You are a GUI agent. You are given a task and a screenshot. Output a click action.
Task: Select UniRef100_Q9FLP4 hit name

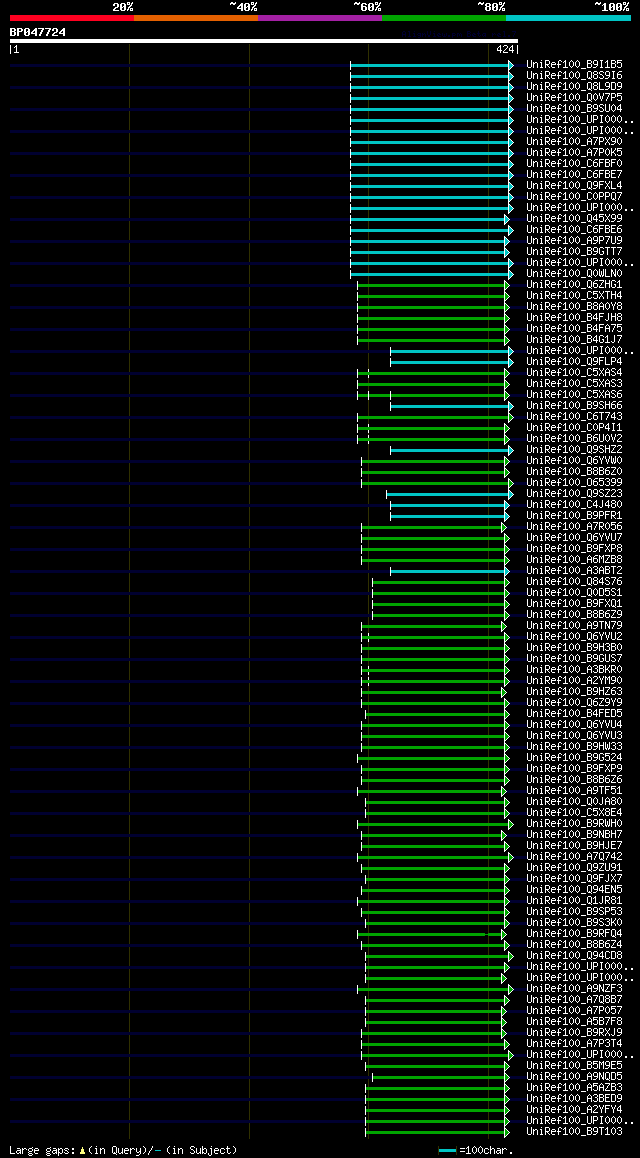pyautogui.click(x=574, y=361)
